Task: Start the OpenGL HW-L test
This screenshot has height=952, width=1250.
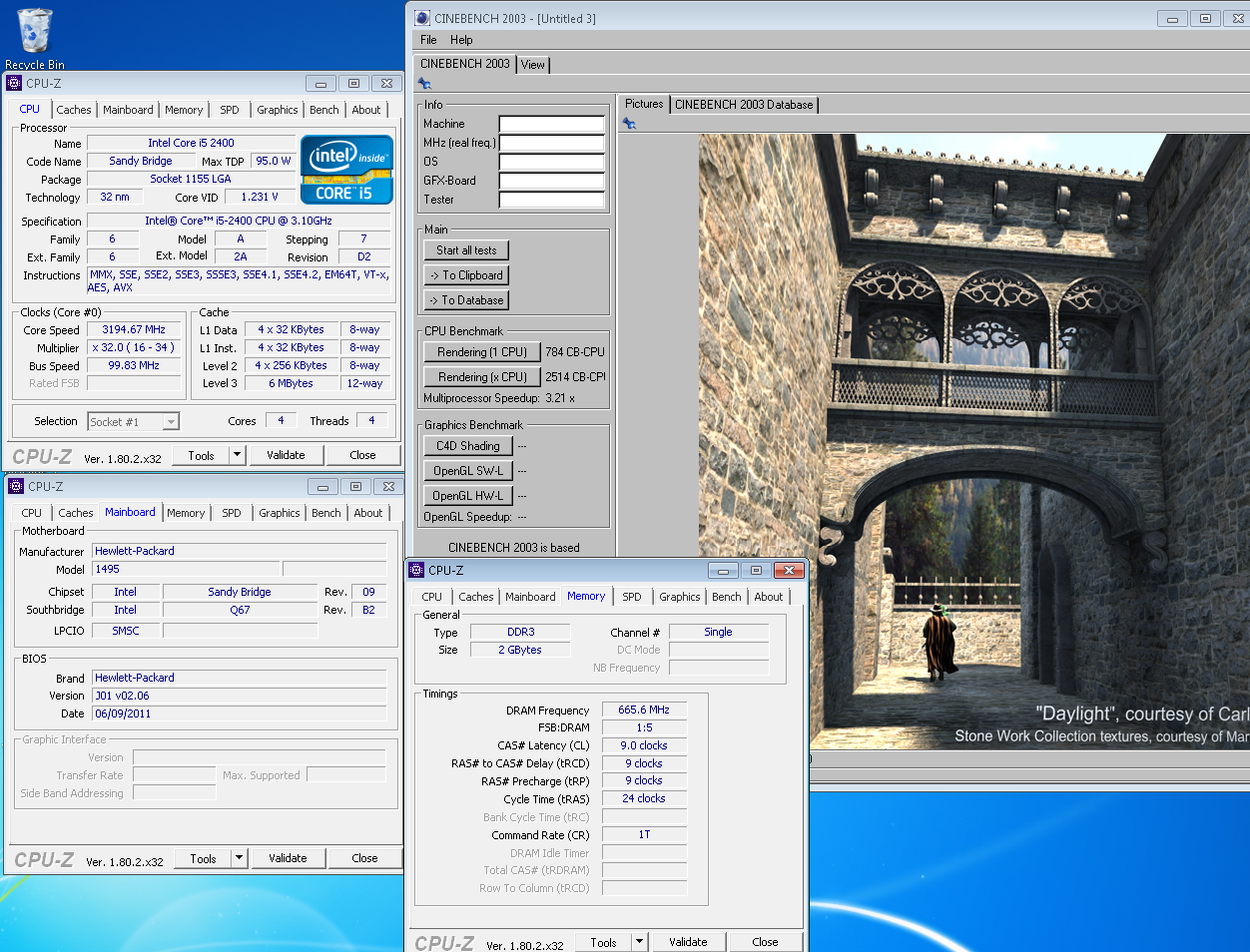Action: coord(468,496)
